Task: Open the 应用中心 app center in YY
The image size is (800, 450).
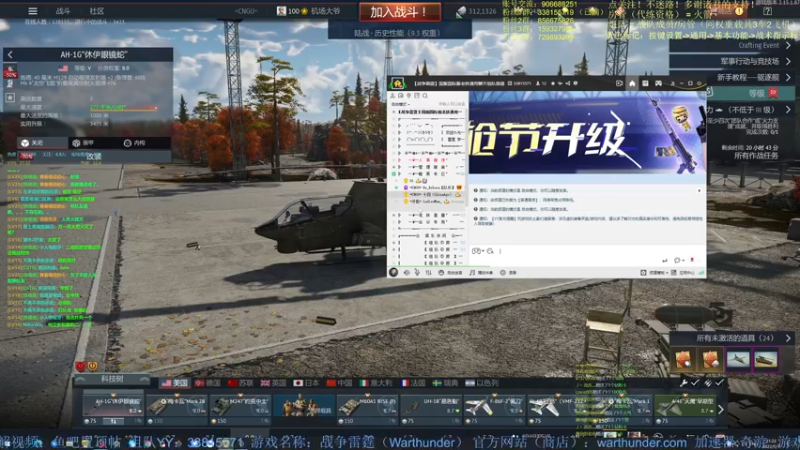Action: pos(683,273)
